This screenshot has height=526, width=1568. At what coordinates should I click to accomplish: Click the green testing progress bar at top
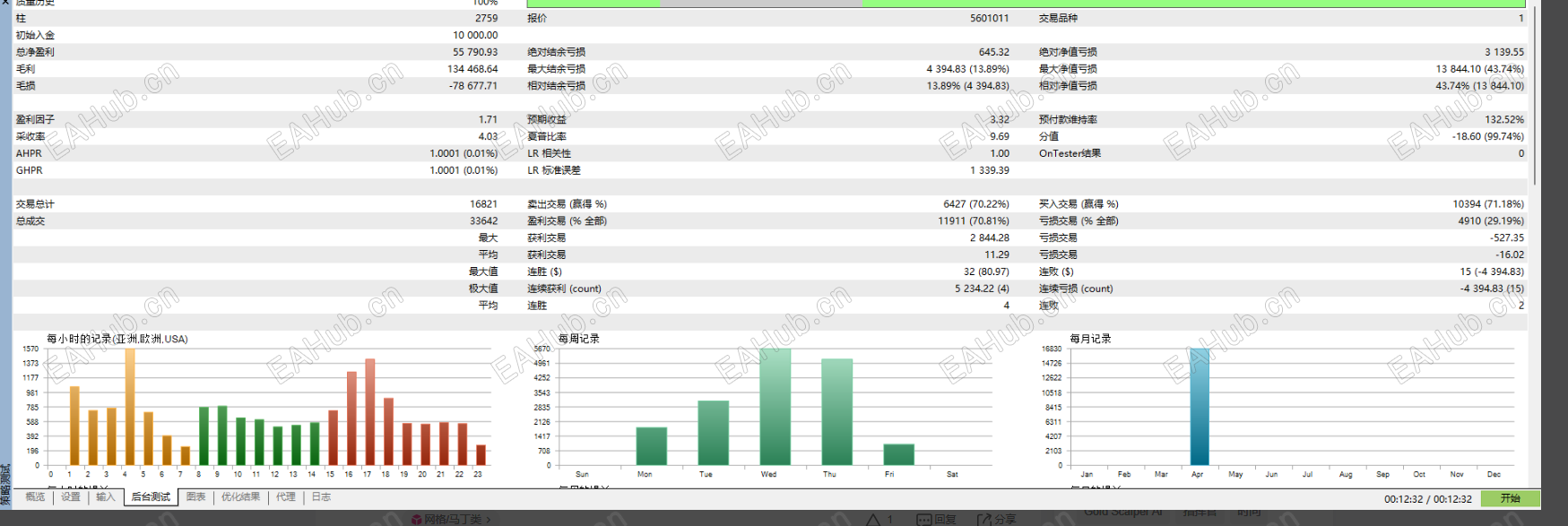pos(1026,4)
